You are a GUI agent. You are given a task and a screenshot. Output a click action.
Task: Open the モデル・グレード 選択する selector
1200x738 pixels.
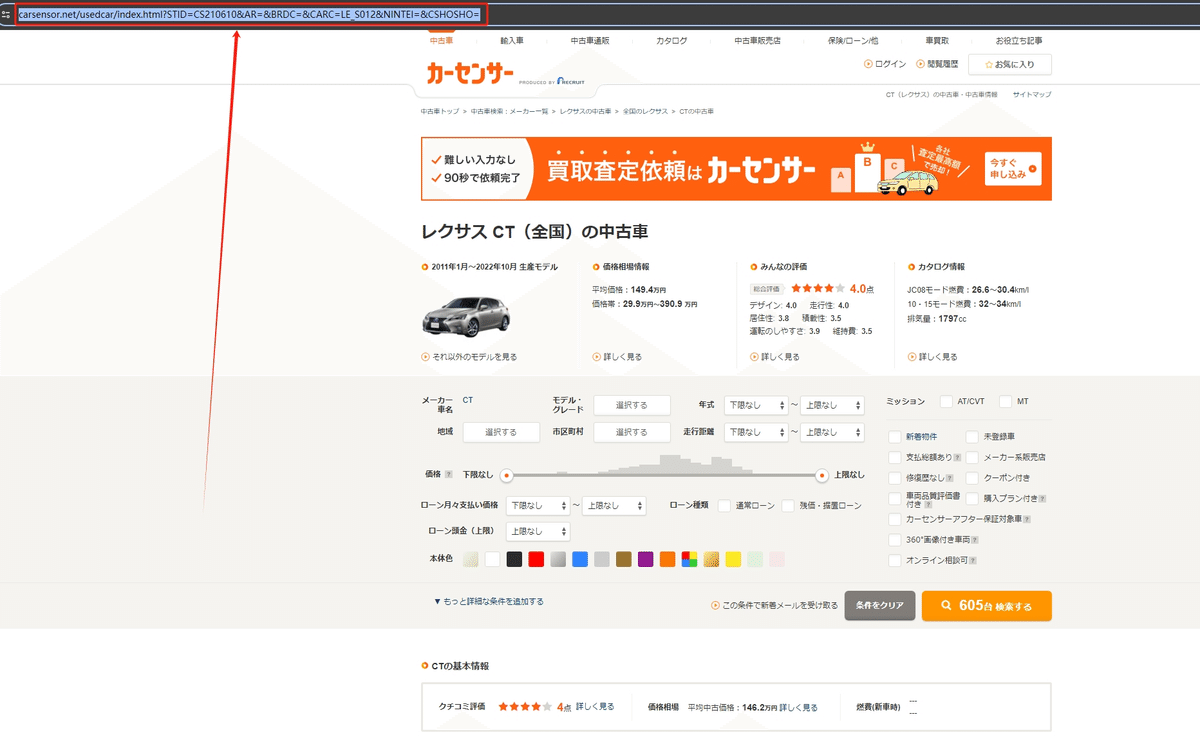[632, 405]
